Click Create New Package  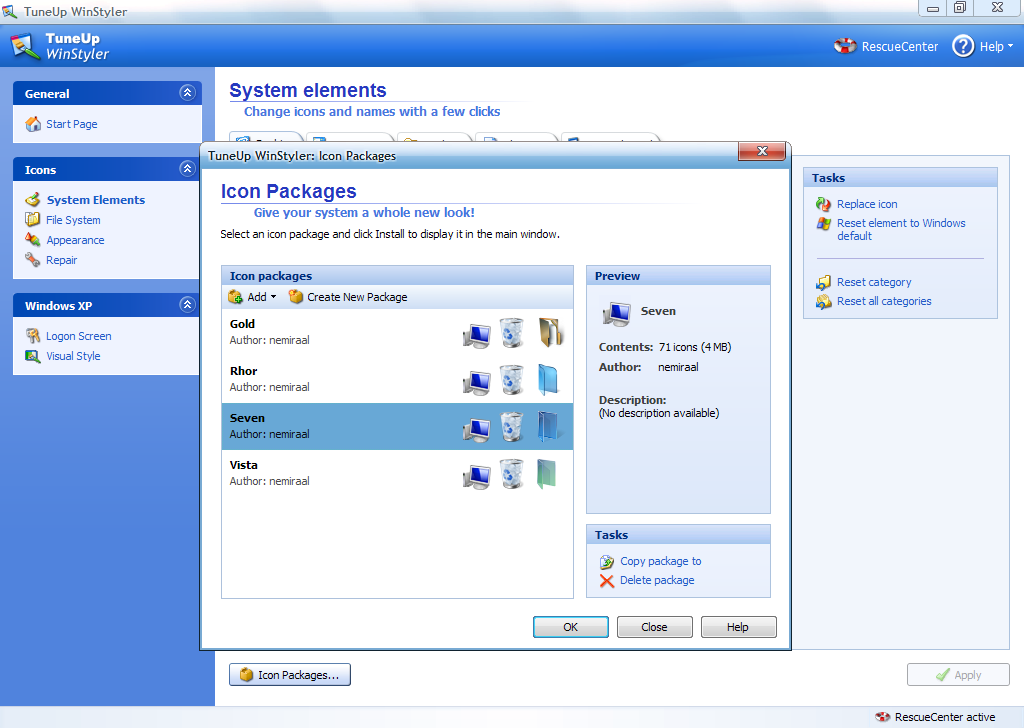348,297
